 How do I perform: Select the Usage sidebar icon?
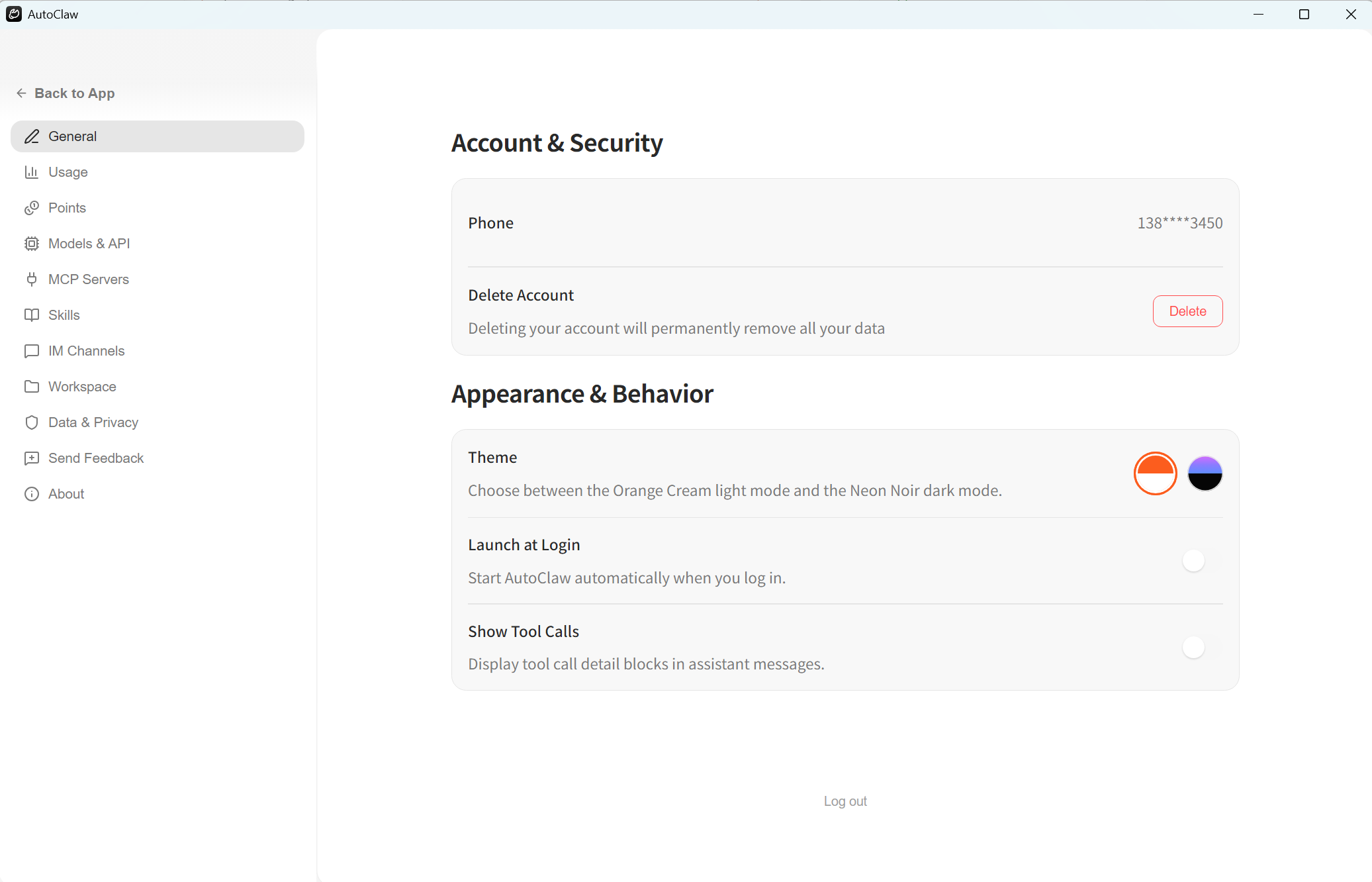click(32, 171)
